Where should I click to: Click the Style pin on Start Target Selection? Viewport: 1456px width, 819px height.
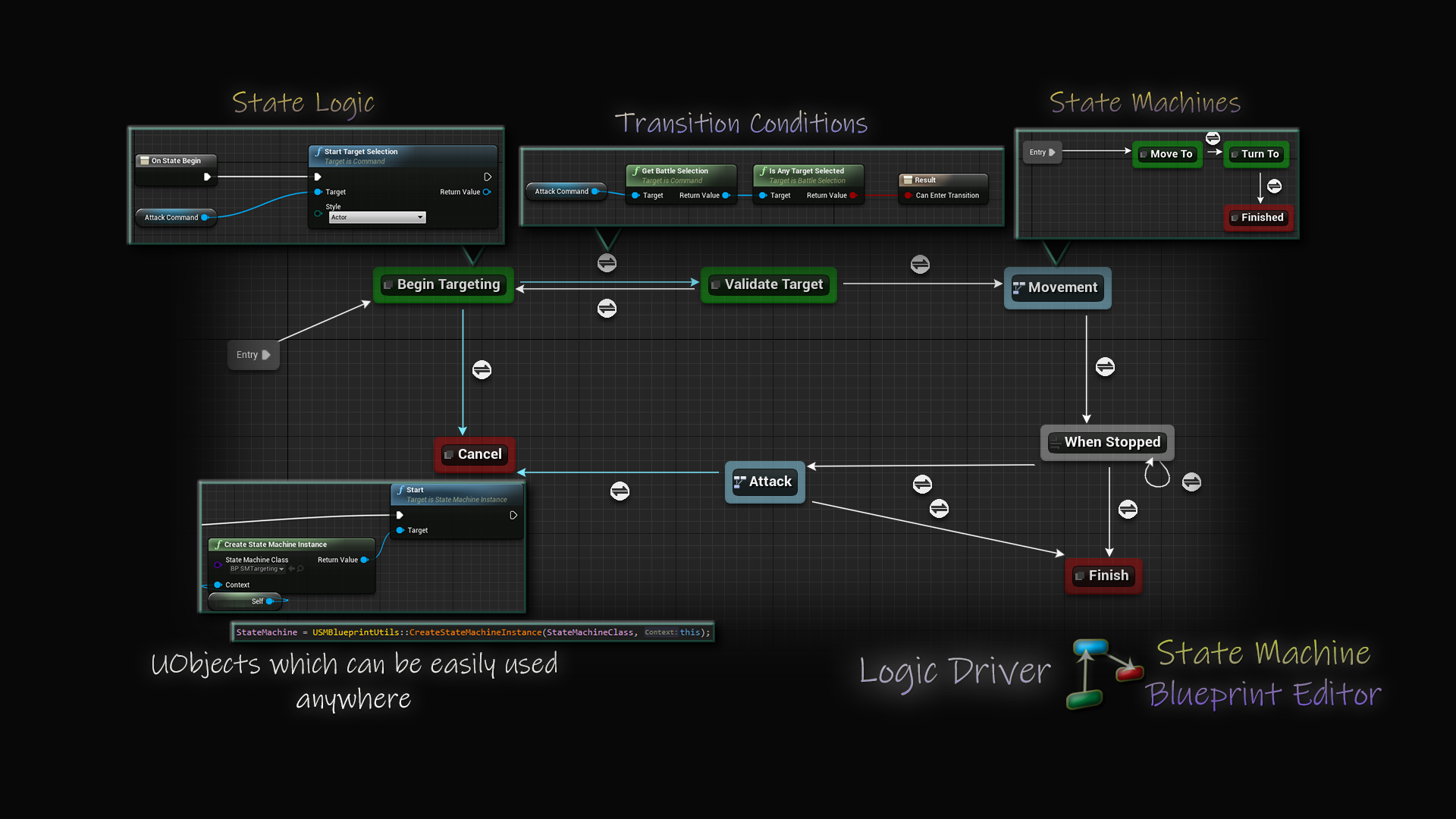pyautogui.click(x=318, y=213)
